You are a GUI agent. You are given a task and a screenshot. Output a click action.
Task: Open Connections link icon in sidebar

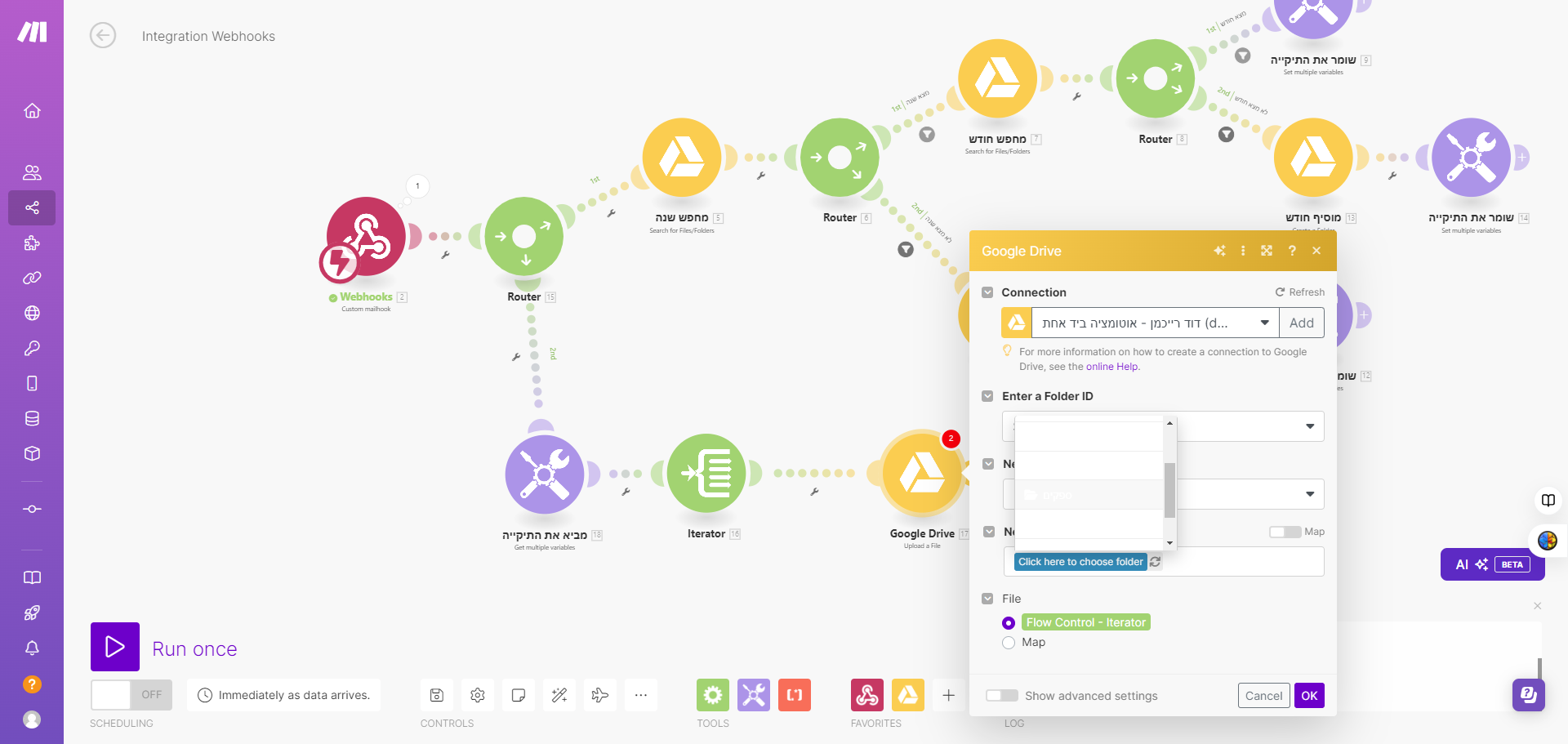point(32,278)
